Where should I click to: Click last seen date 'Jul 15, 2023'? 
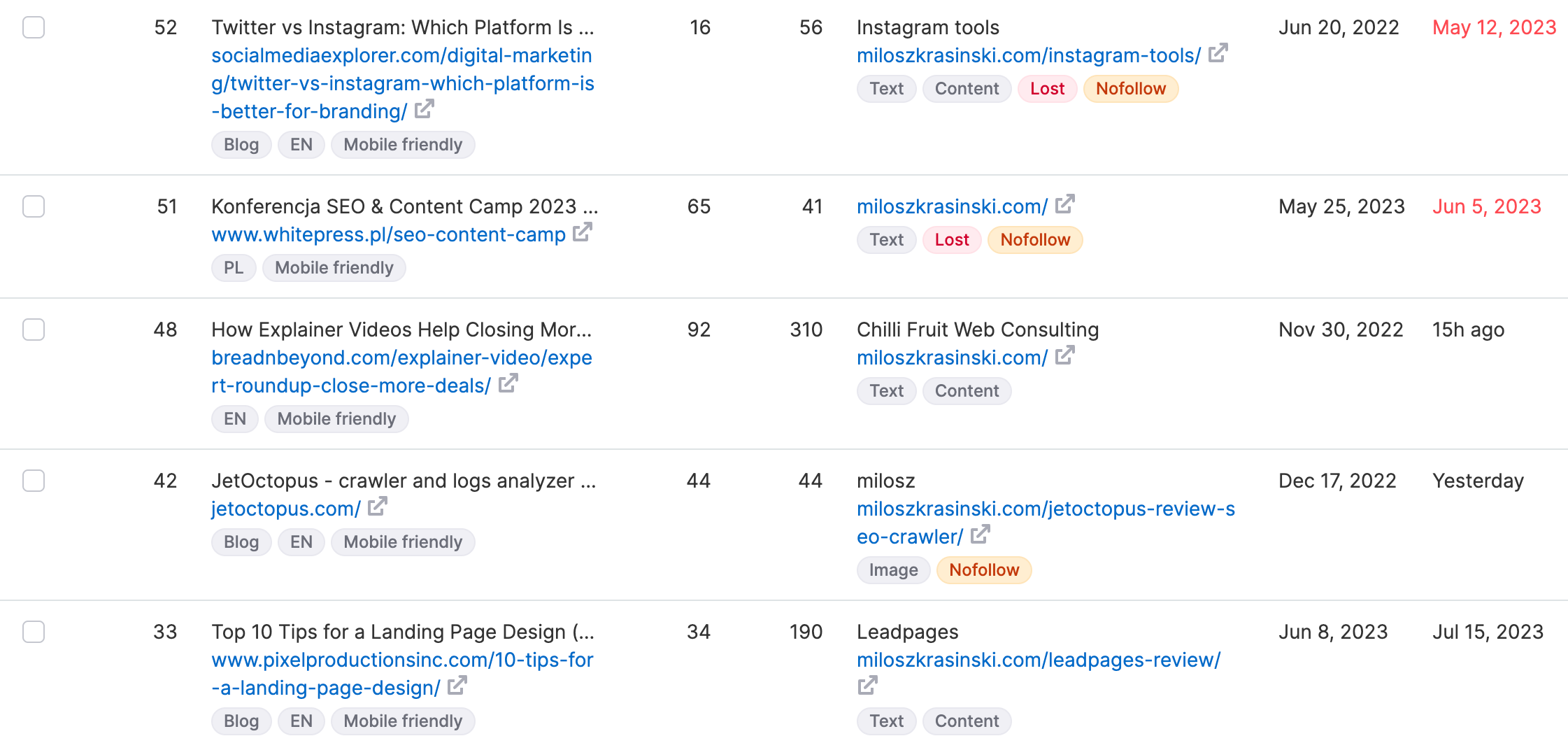[1488, 632]
